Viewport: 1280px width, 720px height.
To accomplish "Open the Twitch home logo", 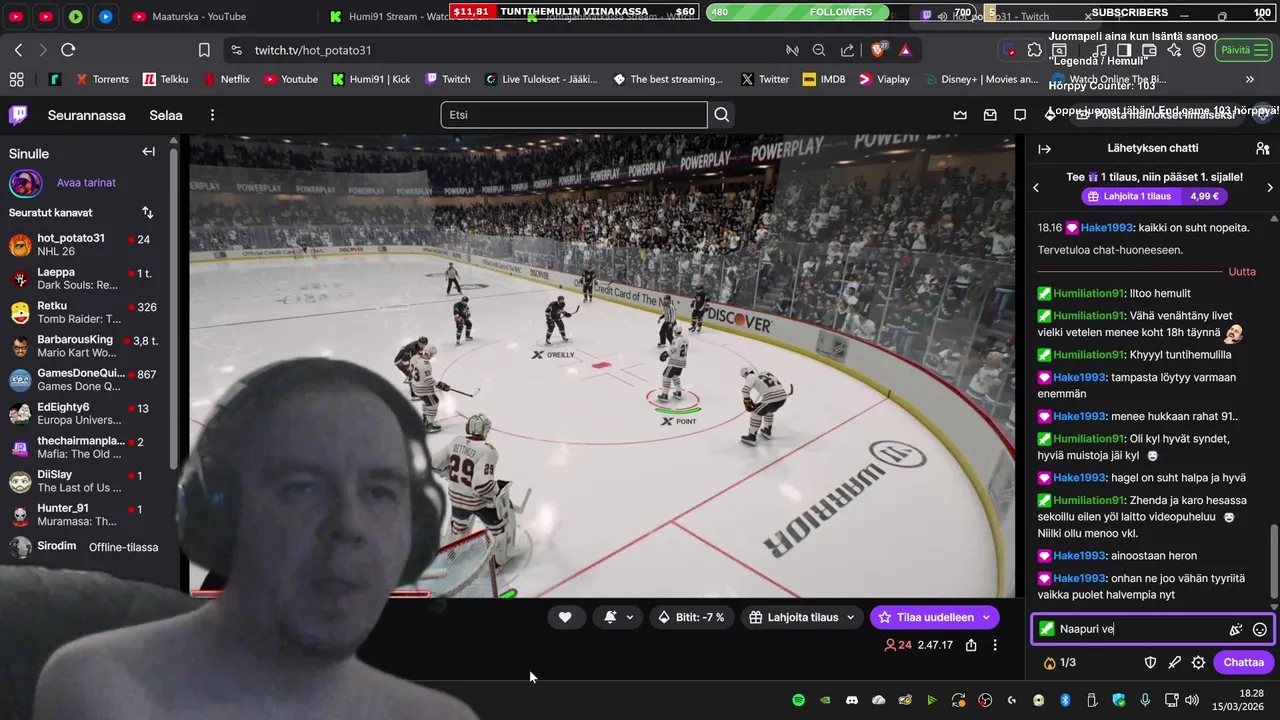I will click(x=18, y=115).
